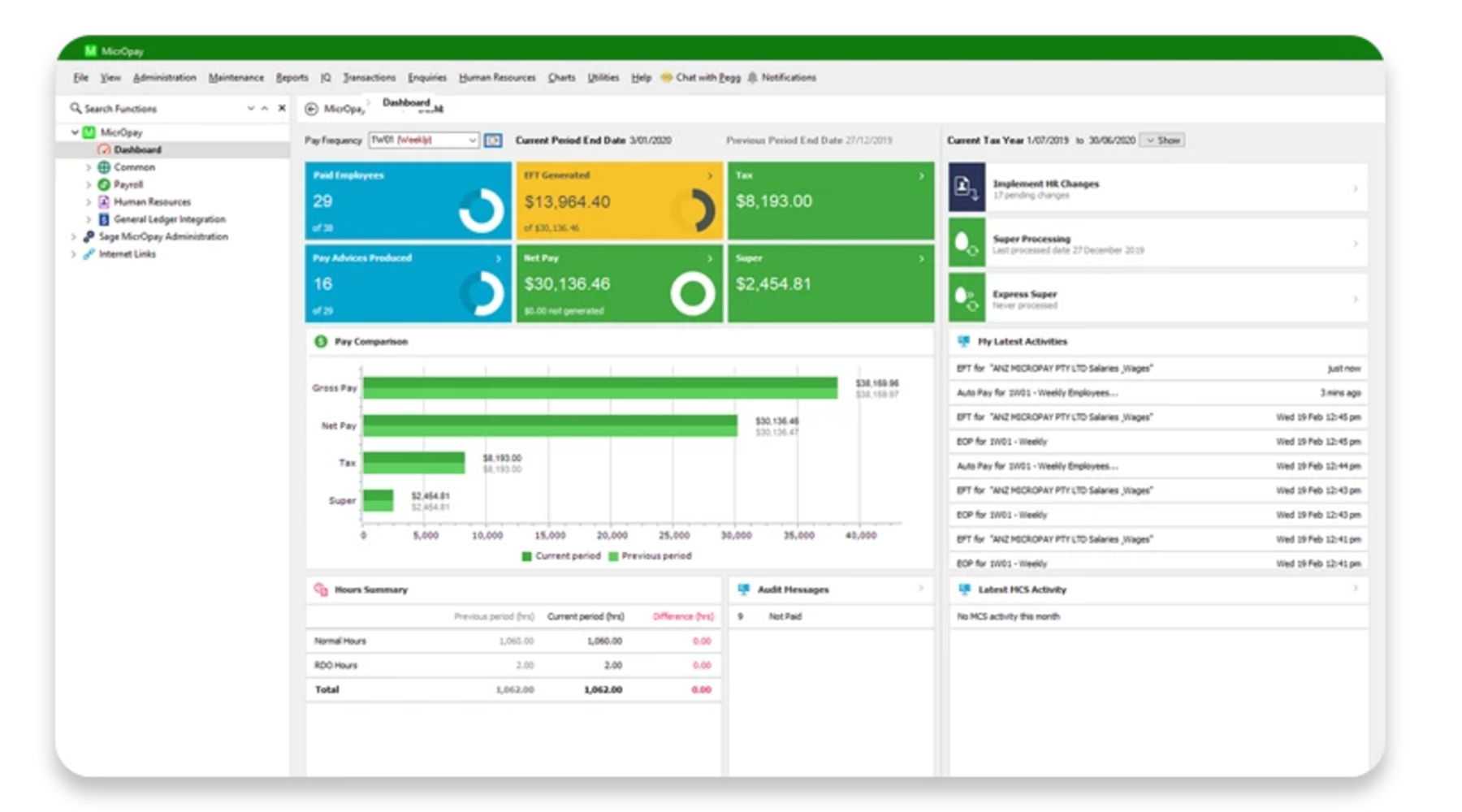The image size is (1462, 812).
Task: Click the Latest MCS Activity icon
Action: (964, 590)
